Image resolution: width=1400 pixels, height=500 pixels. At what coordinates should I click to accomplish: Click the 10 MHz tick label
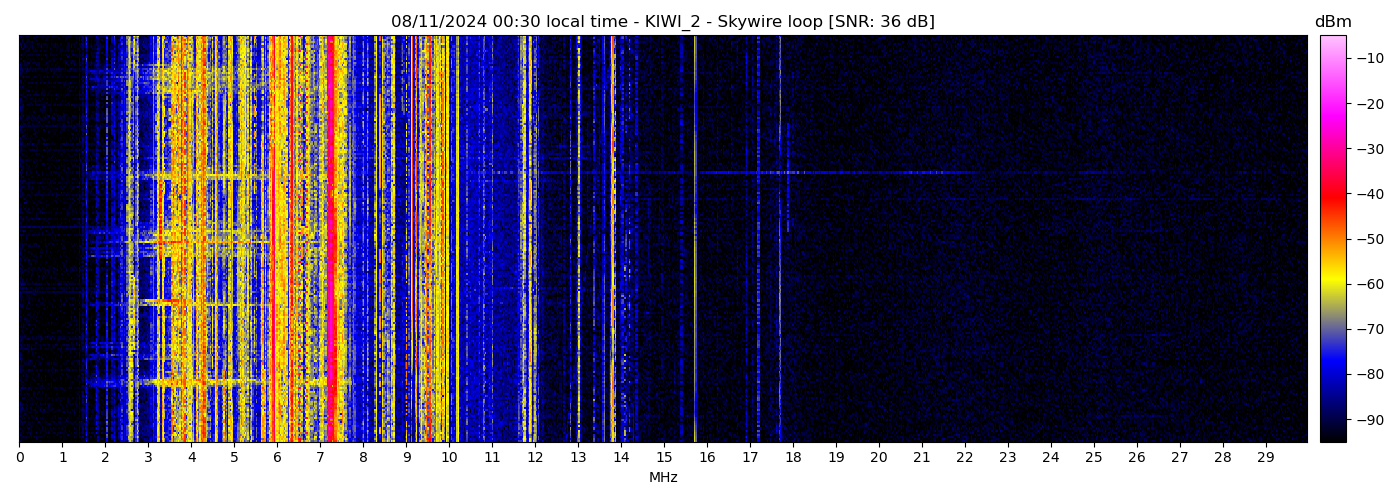(x=449, y=458)
